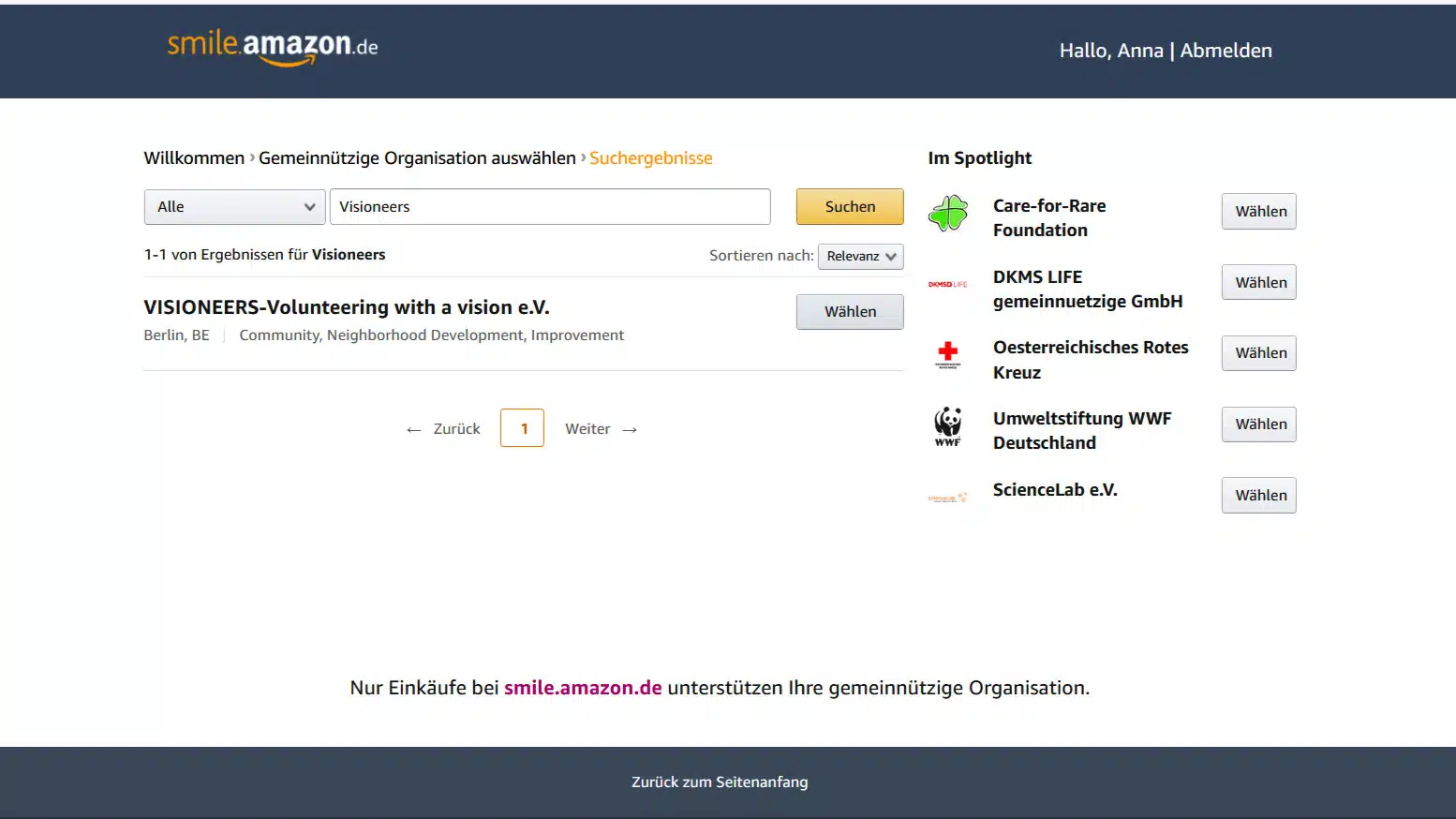This screenshot has width=1456, height=819.
Task: Open the Relevanz sort dropdown
Action: pos(860,256)
